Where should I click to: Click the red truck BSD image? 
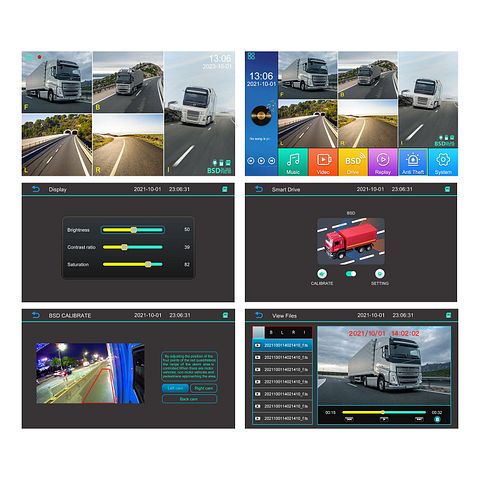click(x=351, y=241)
